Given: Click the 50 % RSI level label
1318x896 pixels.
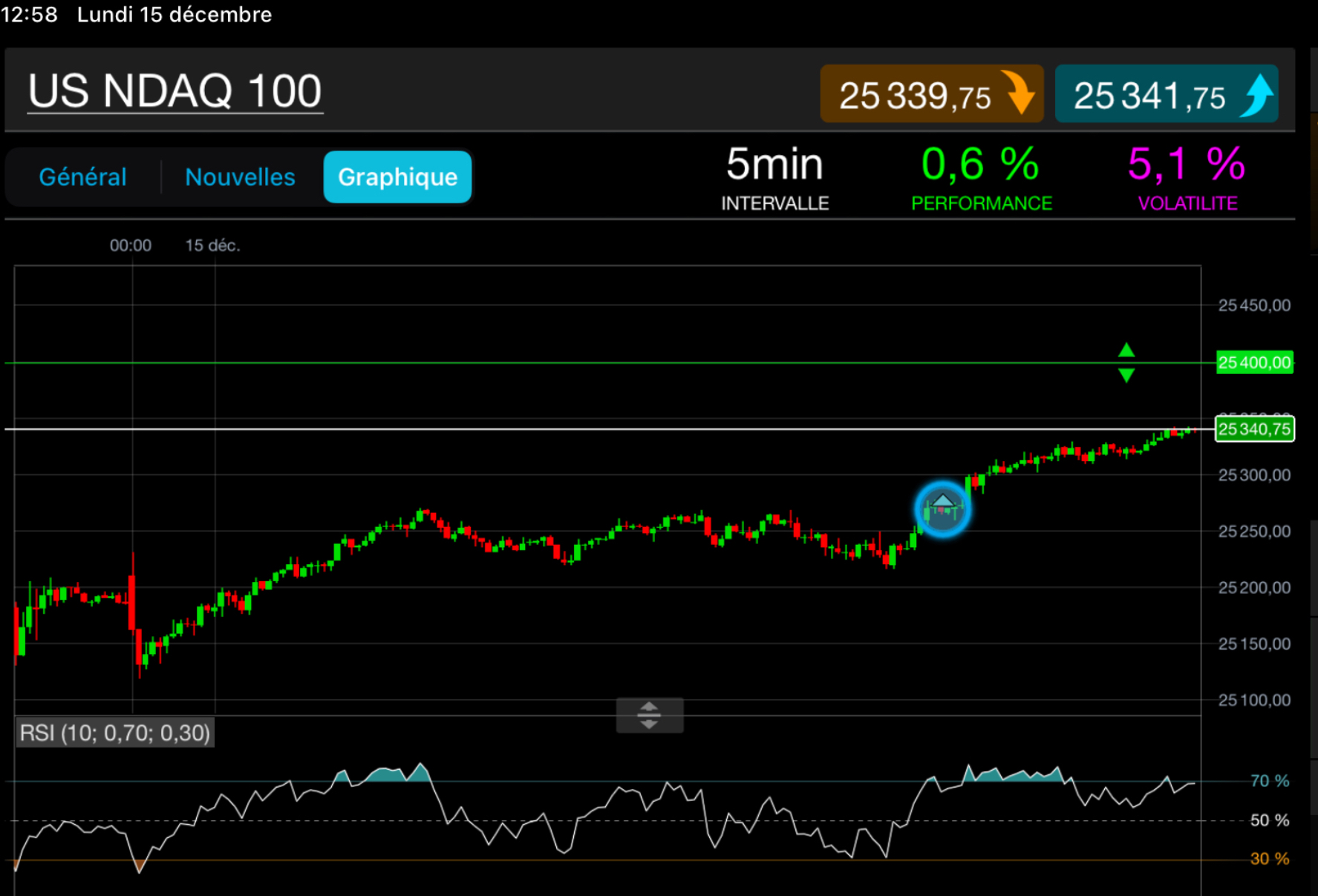Looking at the screenshot, I should click(1270, 820).
